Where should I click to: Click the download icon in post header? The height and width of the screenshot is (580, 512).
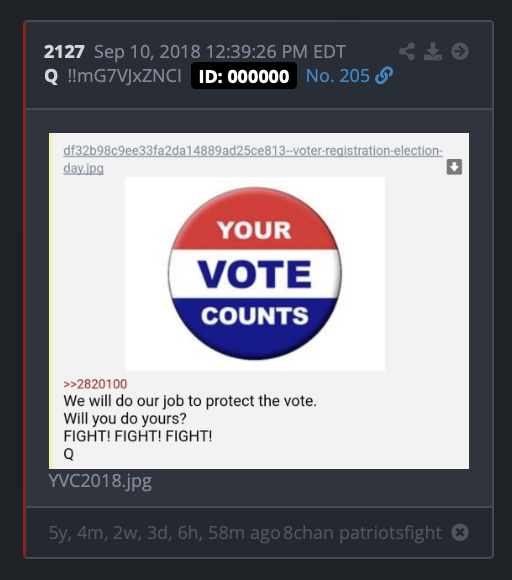click(x=433, y=51)
